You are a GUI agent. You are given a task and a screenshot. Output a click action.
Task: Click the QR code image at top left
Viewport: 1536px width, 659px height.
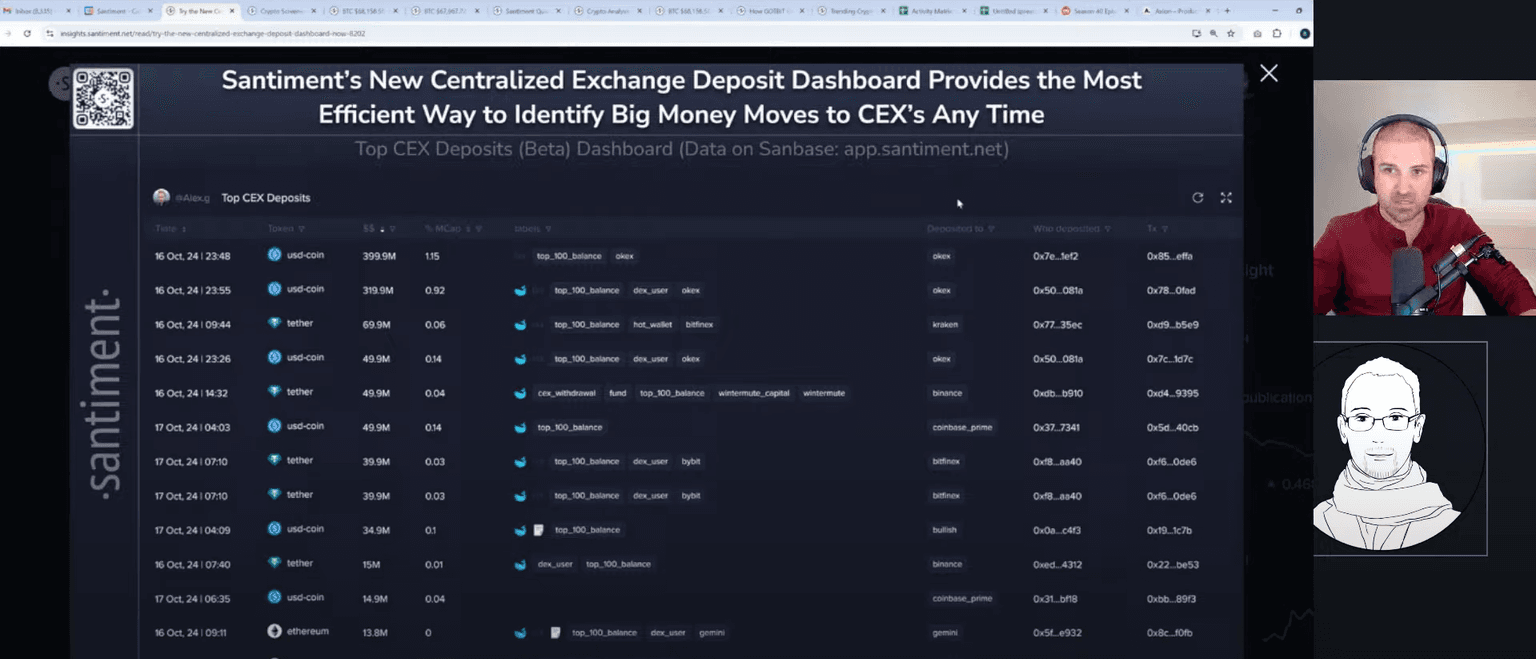[x=103, y=98]
